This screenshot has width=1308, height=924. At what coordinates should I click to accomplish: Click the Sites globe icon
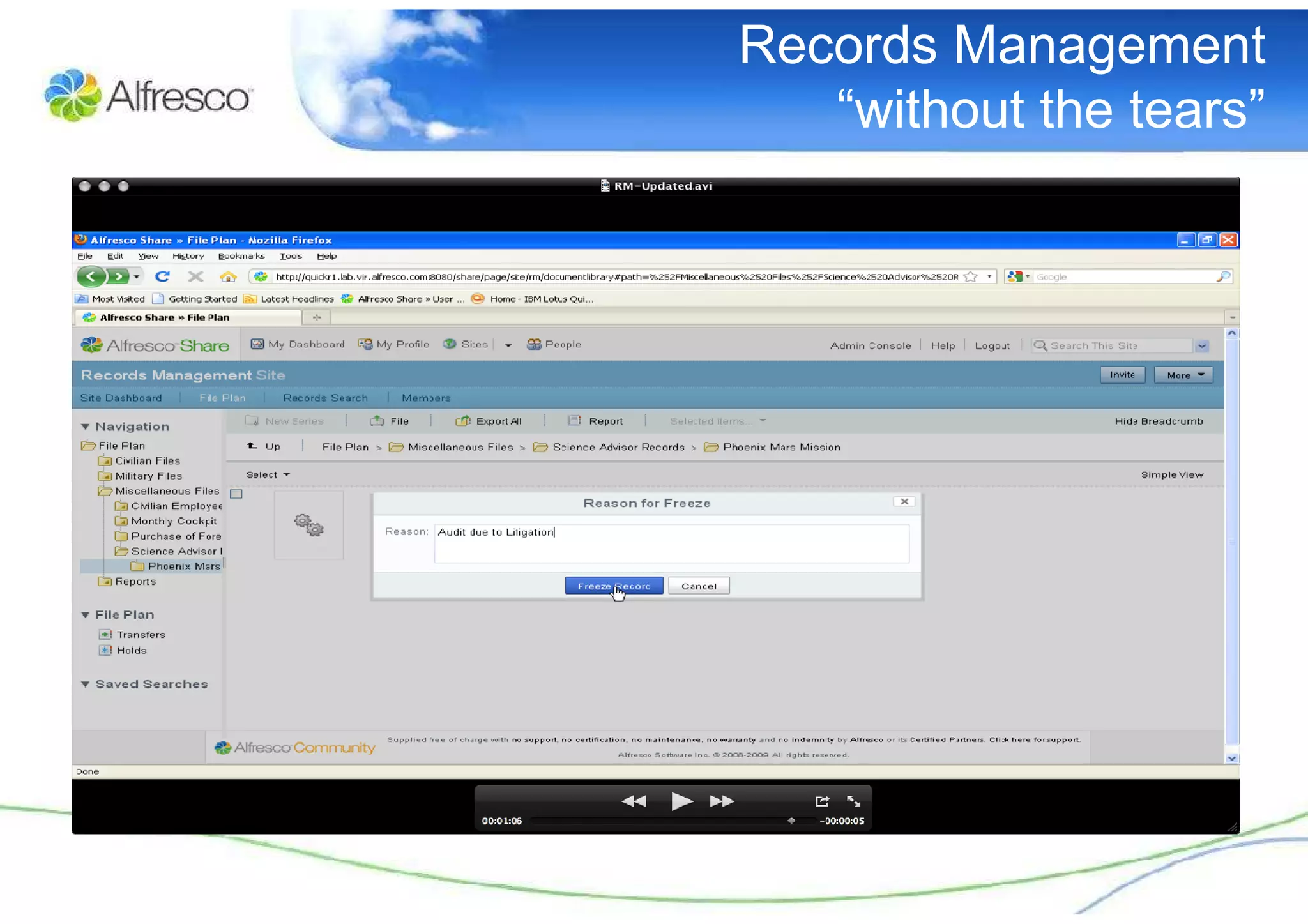click(450, 344)
